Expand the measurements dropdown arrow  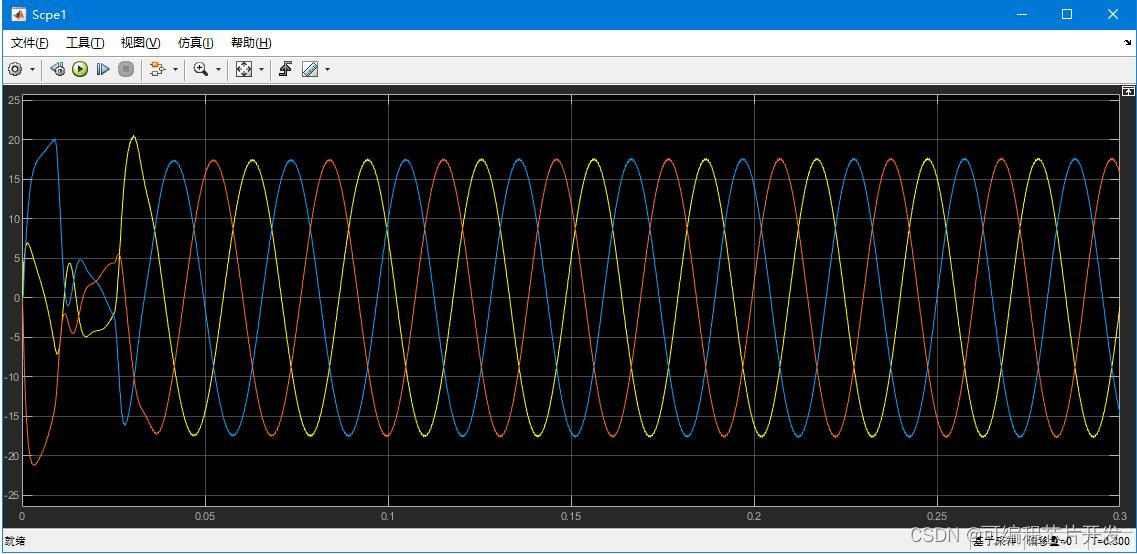pos(328,70)
